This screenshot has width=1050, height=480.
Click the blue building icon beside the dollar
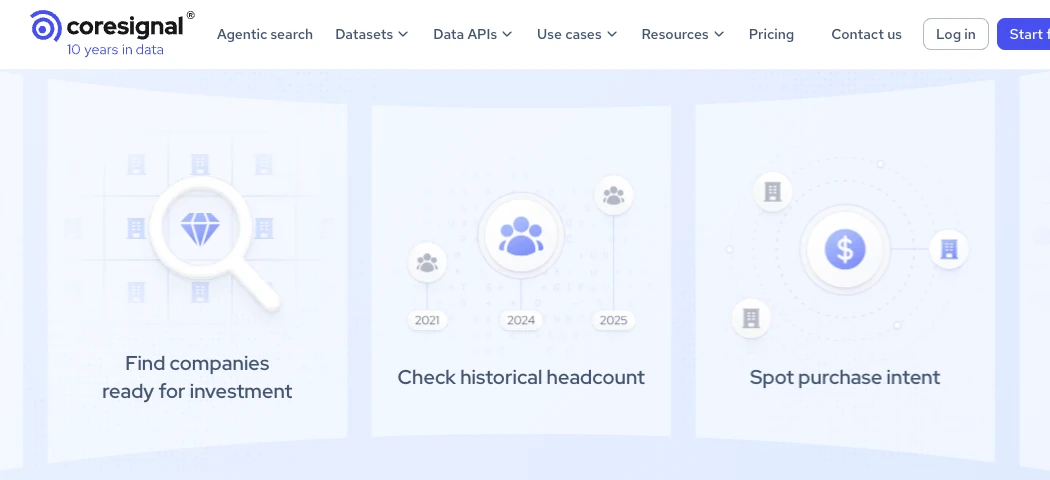pyautogui.click(x=949, y=249)
